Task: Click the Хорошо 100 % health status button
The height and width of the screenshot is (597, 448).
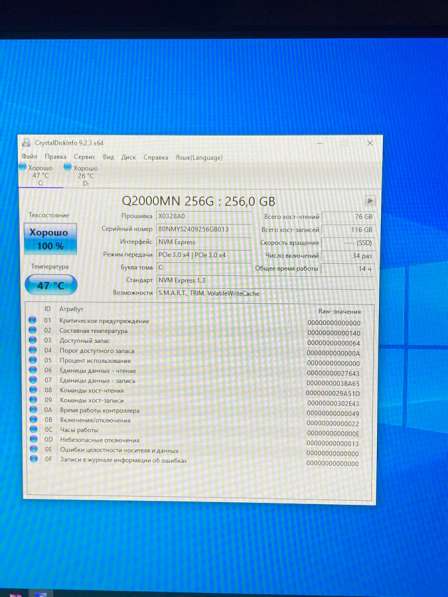Action: pos(50,239)
